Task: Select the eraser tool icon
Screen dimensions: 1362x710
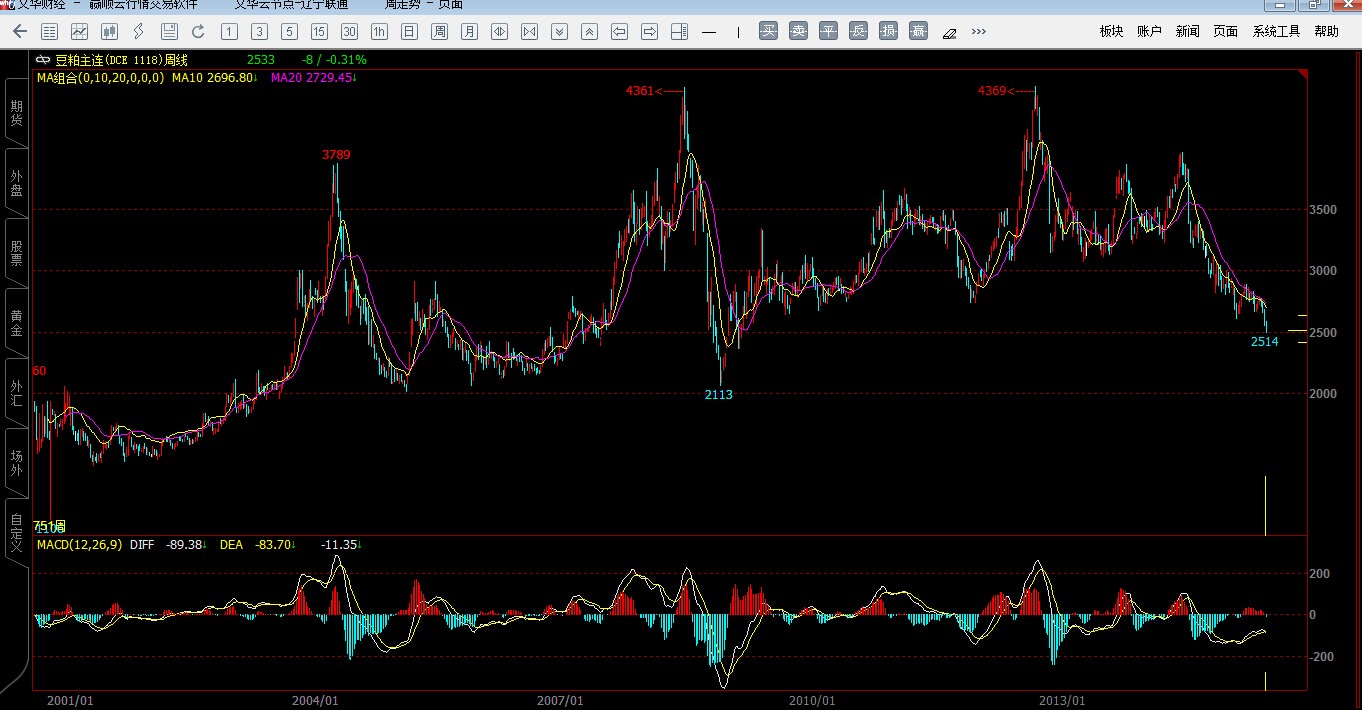Action: (949, 32)
